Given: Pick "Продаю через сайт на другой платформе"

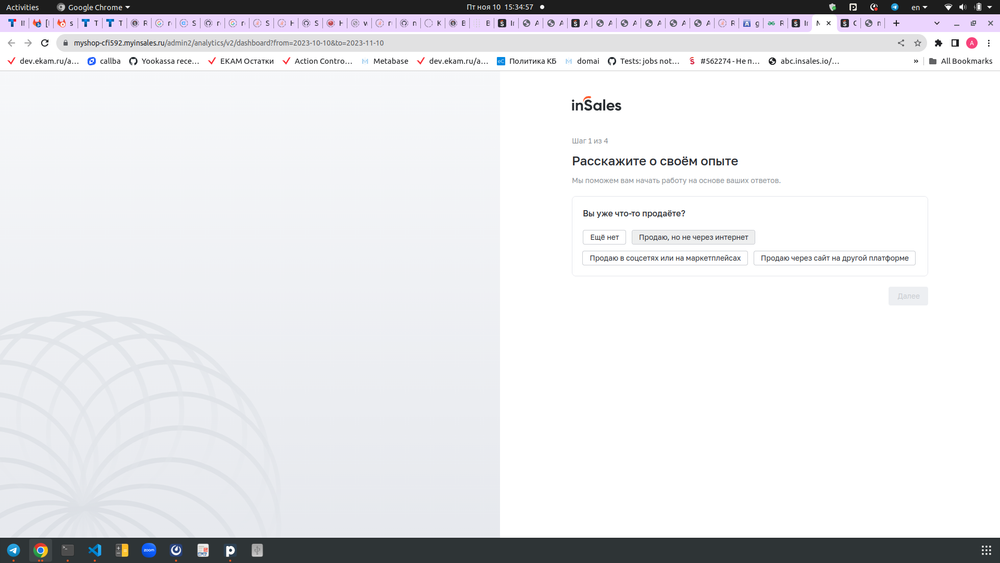Looking at the screenshot, I should tap(834, 258).
